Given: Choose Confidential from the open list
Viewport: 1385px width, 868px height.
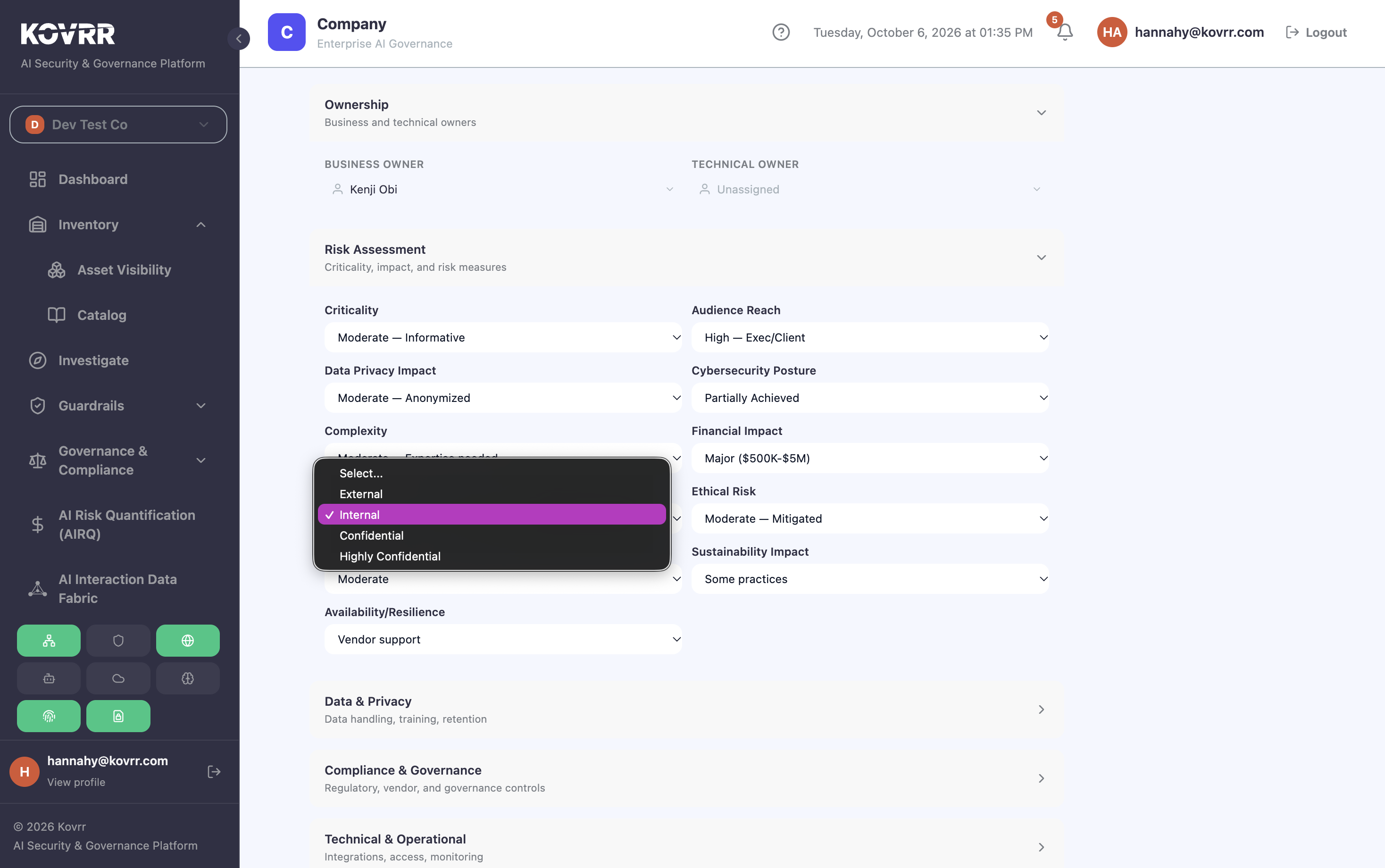Looking at the screenshot, I should (492, 535).
